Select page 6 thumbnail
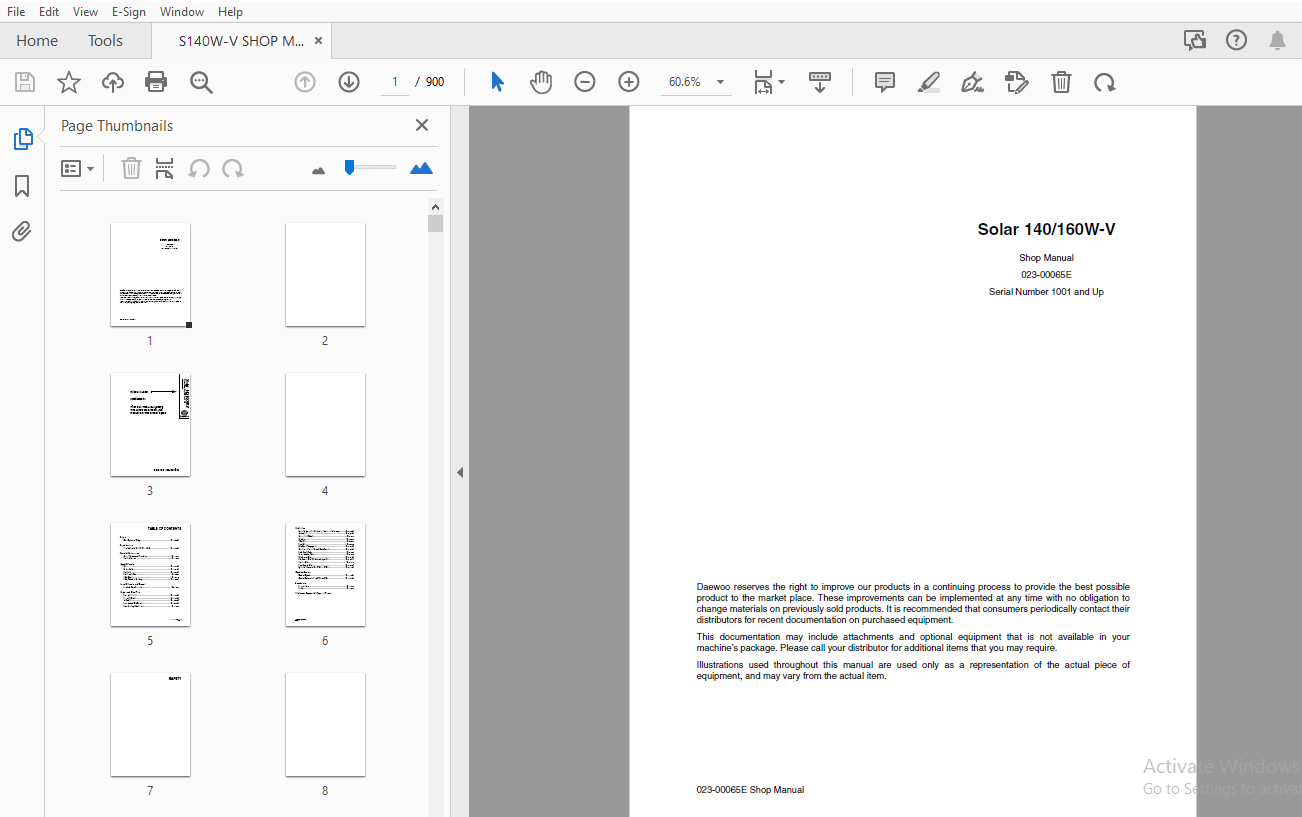1302x817 pixels. [x=325, y=575]
